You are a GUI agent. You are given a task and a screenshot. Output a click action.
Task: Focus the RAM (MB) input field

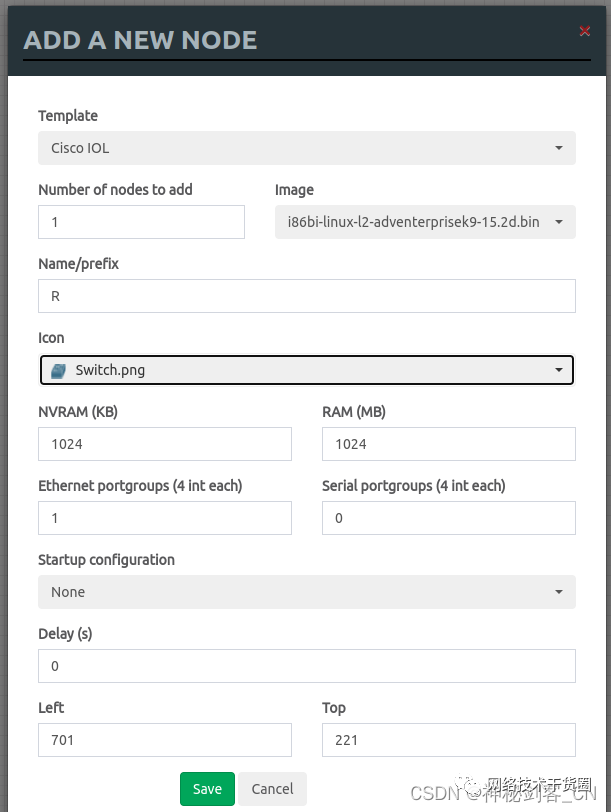(x=448, y=444)
